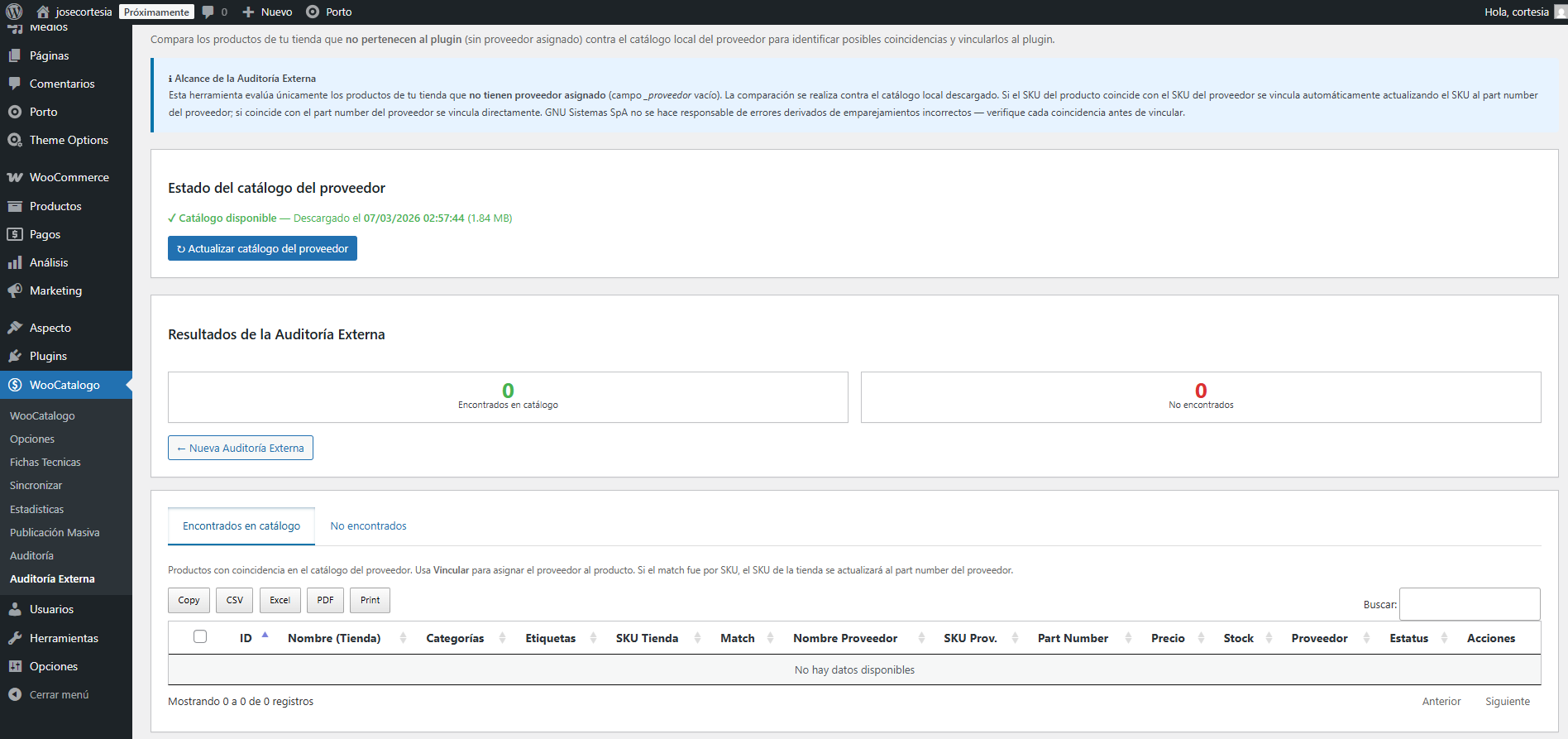
Task: Open Análisis in the sidebar
Action: (49, 262)
